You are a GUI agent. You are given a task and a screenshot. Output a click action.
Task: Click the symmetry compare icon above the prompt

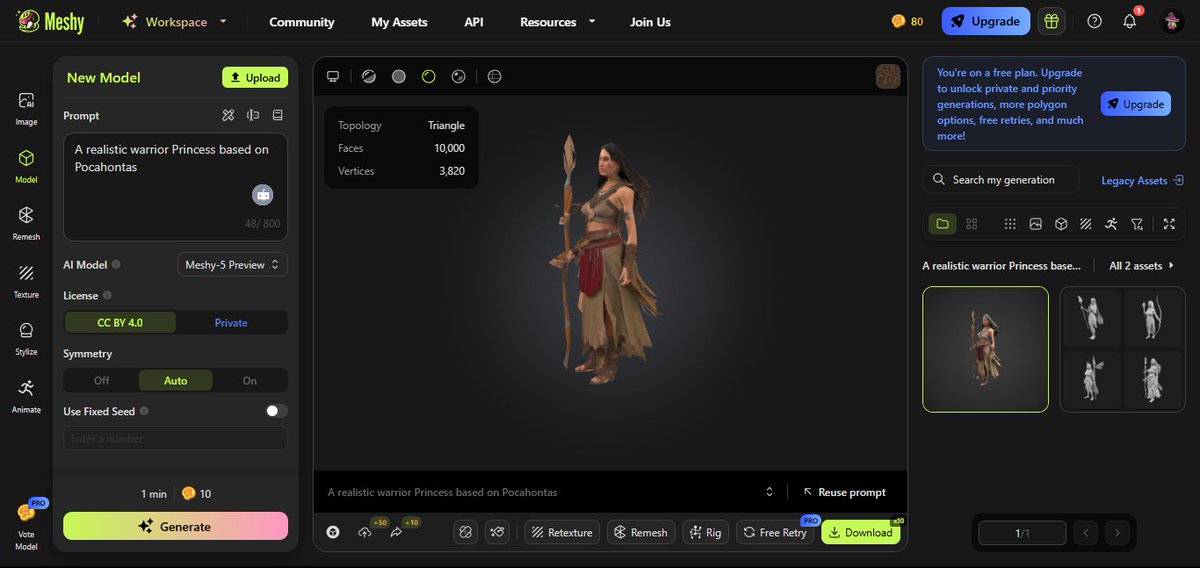(x=253, y=115)
